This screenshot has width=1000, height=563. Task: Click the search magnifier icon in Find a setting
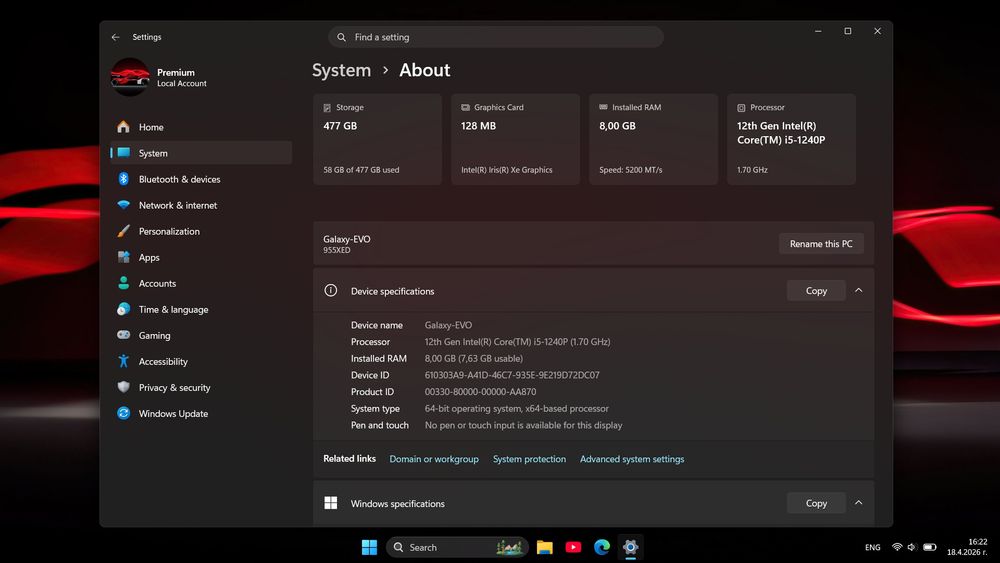342,37
